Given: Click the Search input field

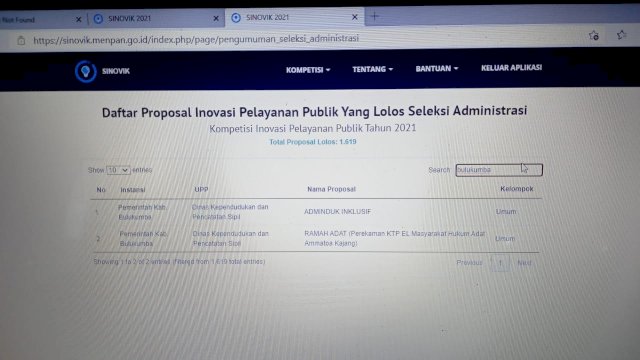Looking at the screenshot, I should tap(499, 169).
